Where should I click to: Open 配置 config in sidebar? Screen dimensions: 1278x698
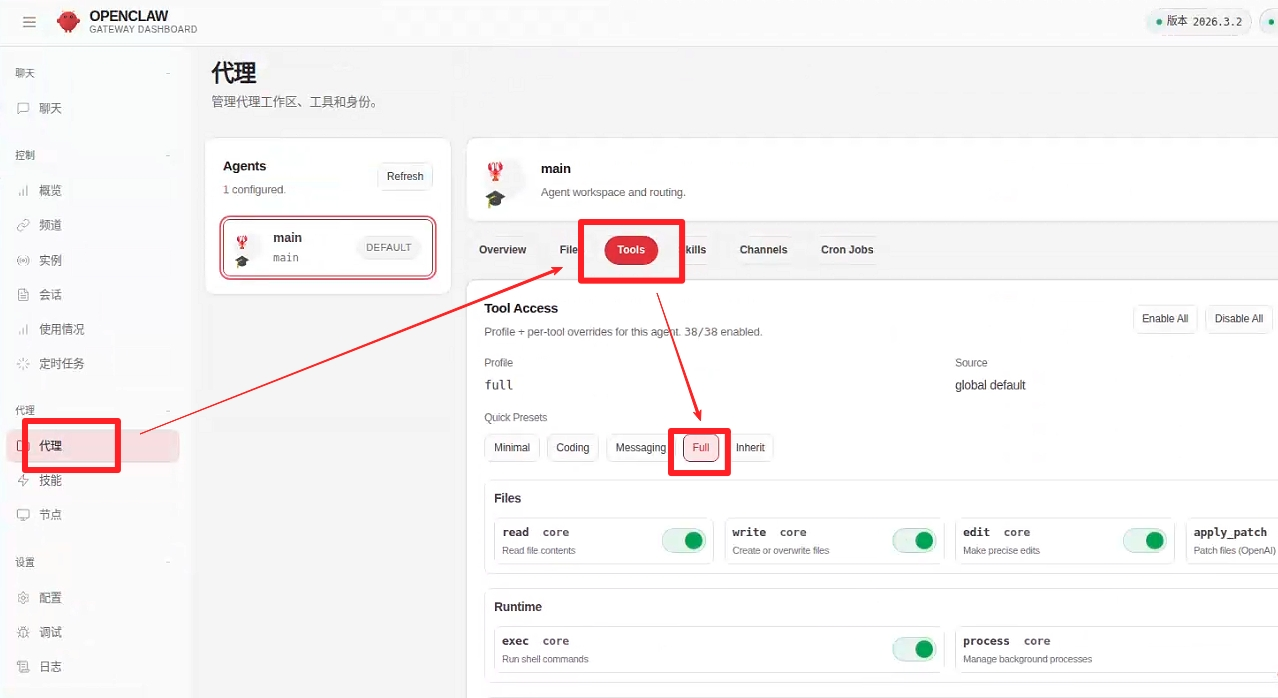(92, 597)
